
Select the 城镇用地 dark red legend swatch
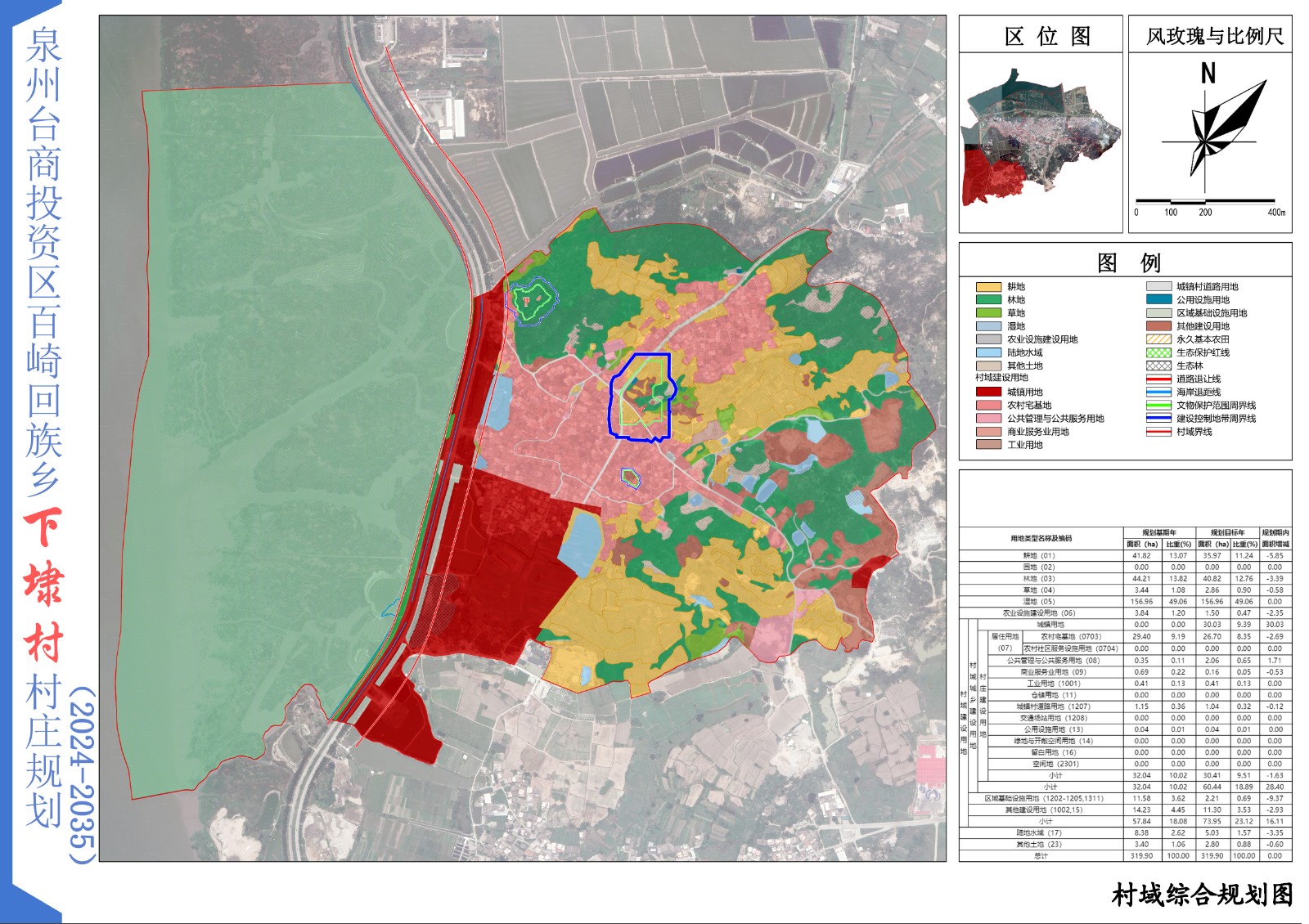[x=987, y=392]
